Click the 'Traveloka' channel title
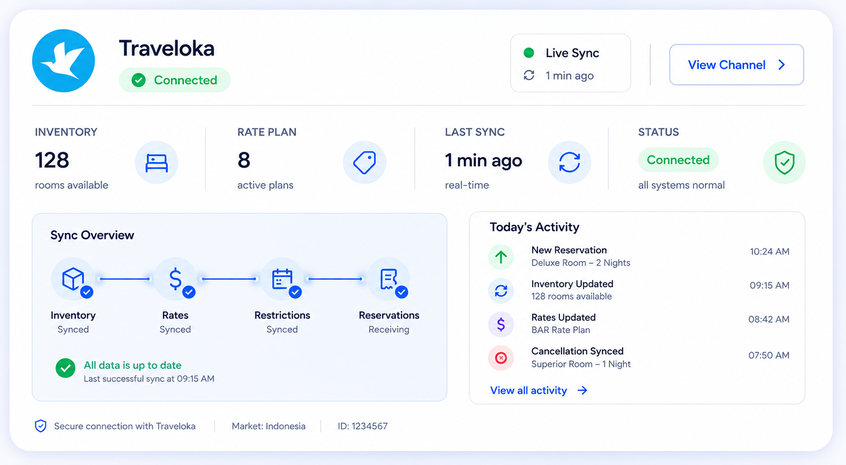846x465 pixels. (x=167, y=49)
